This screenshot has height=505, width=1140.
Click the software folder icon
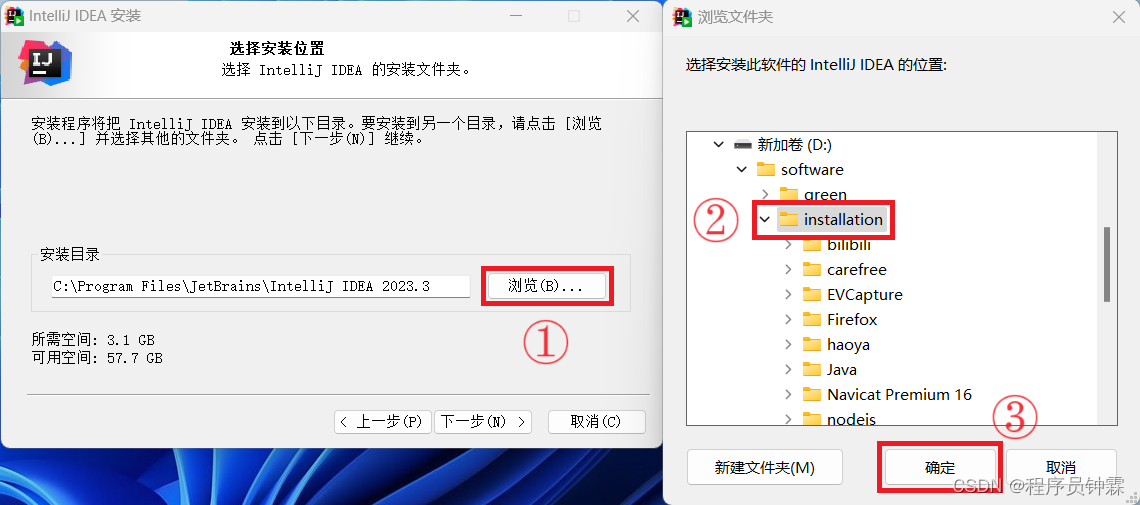(766, 169)
